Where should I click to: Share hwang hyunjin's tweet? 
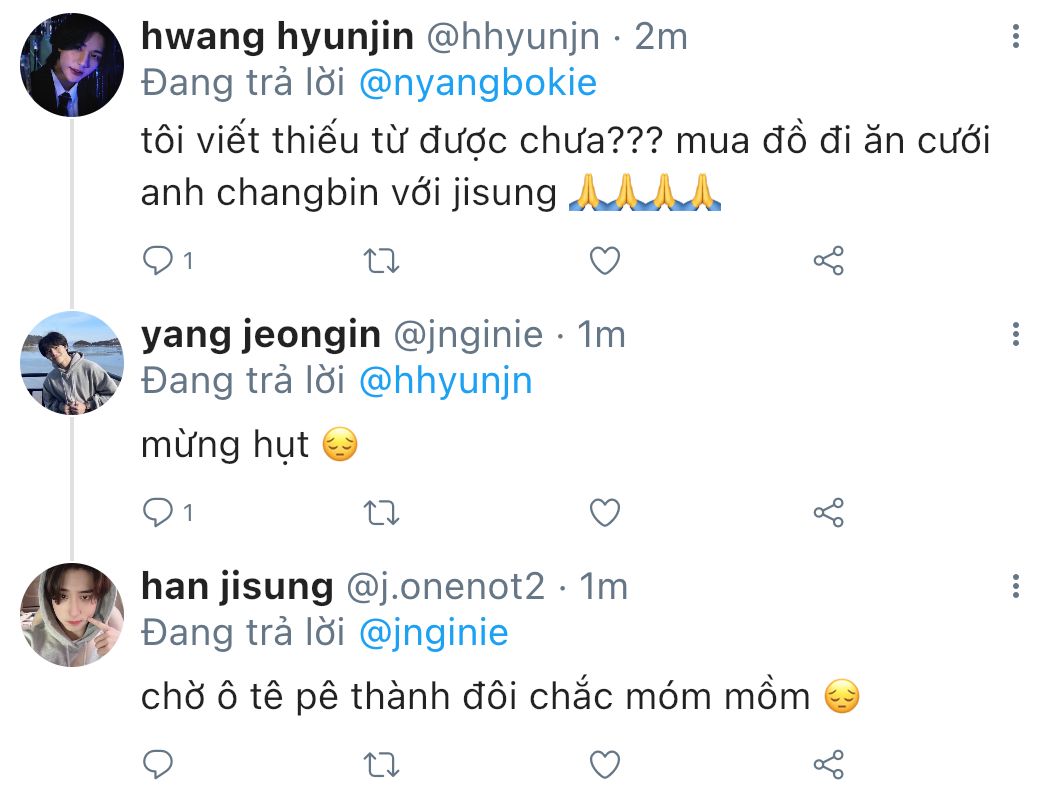pos(828,260)
